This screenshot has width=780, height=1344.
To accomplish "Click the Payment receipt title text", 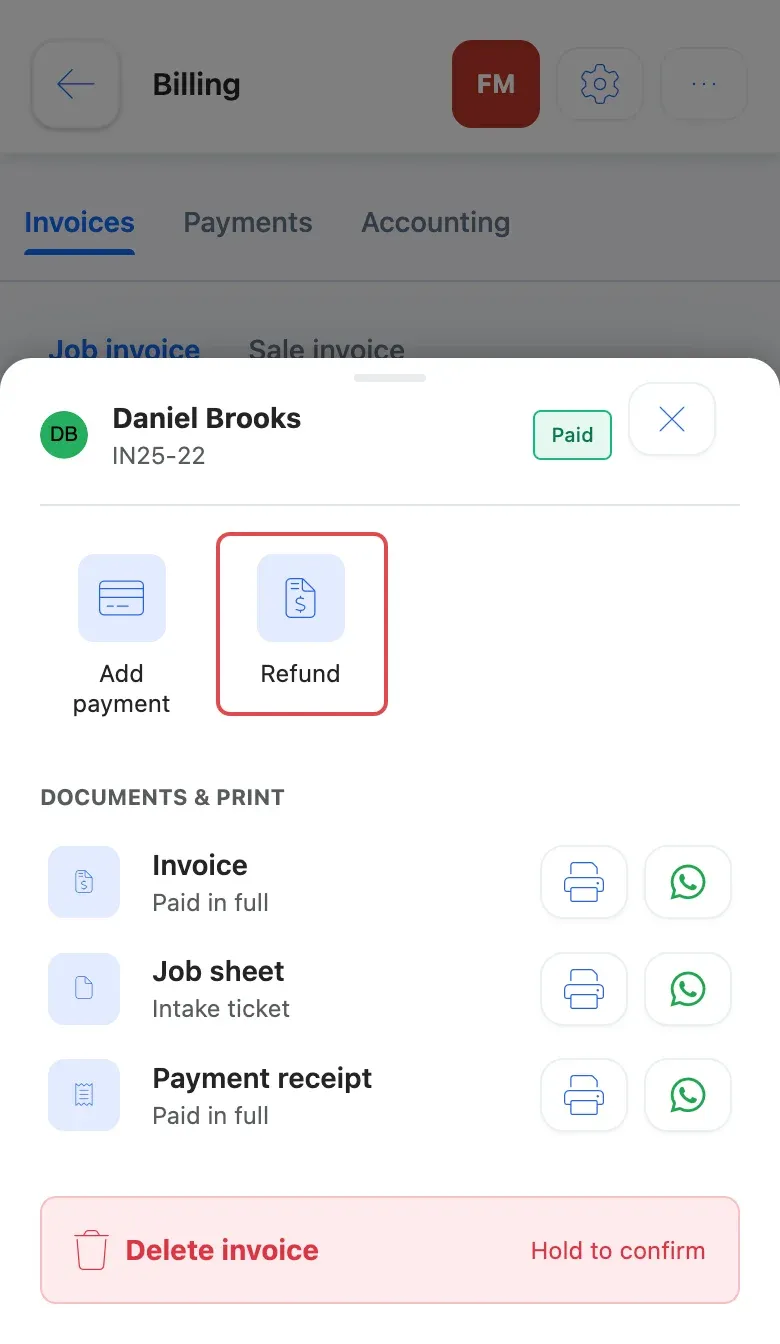I will [x=262, y=1078].
